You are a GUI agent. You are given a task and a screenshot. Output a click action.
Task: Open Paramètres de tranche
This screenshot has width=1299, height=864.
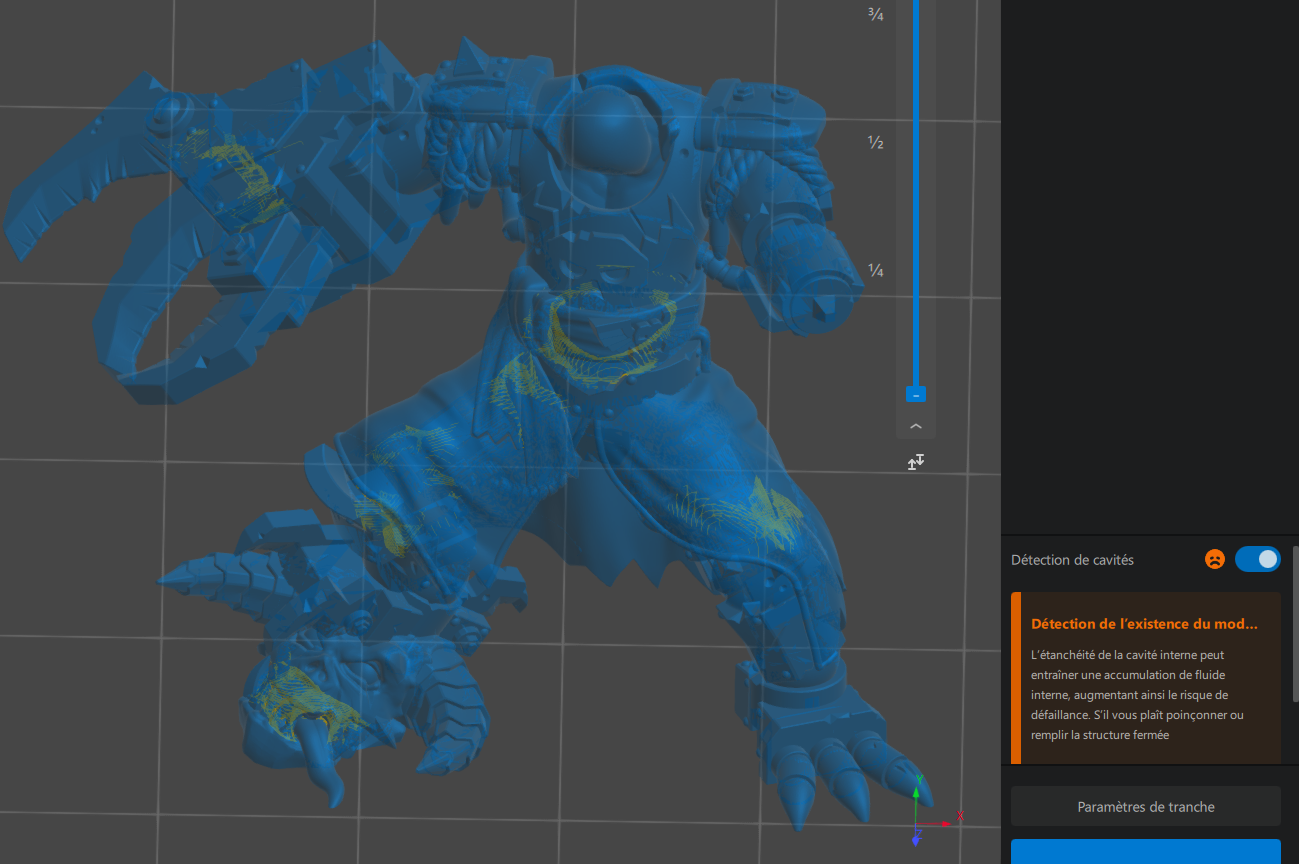click(x=1145, y=806)
